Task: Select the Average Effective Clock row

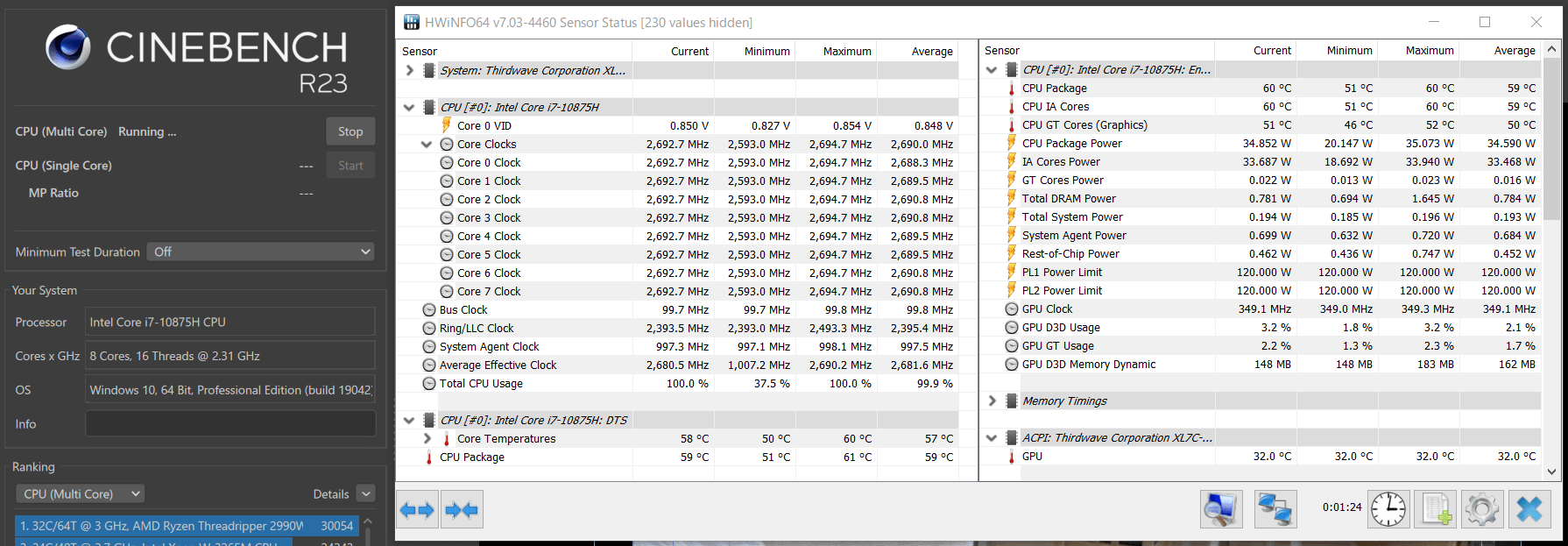Action: pyautogui.click(x=679, y=365)
